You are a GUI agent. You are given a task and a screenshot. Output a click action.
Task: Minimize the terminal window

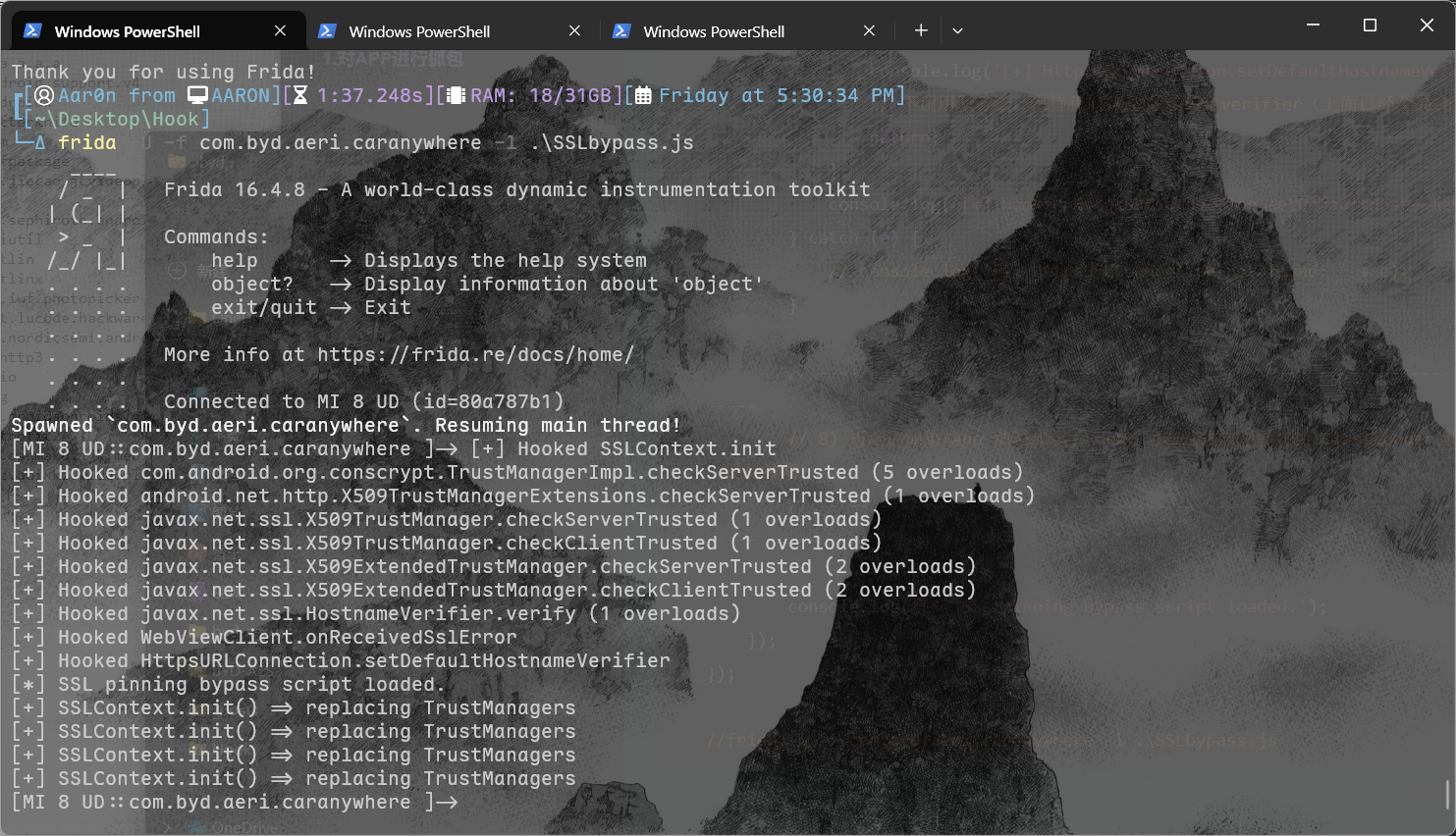coord(1313,25)
